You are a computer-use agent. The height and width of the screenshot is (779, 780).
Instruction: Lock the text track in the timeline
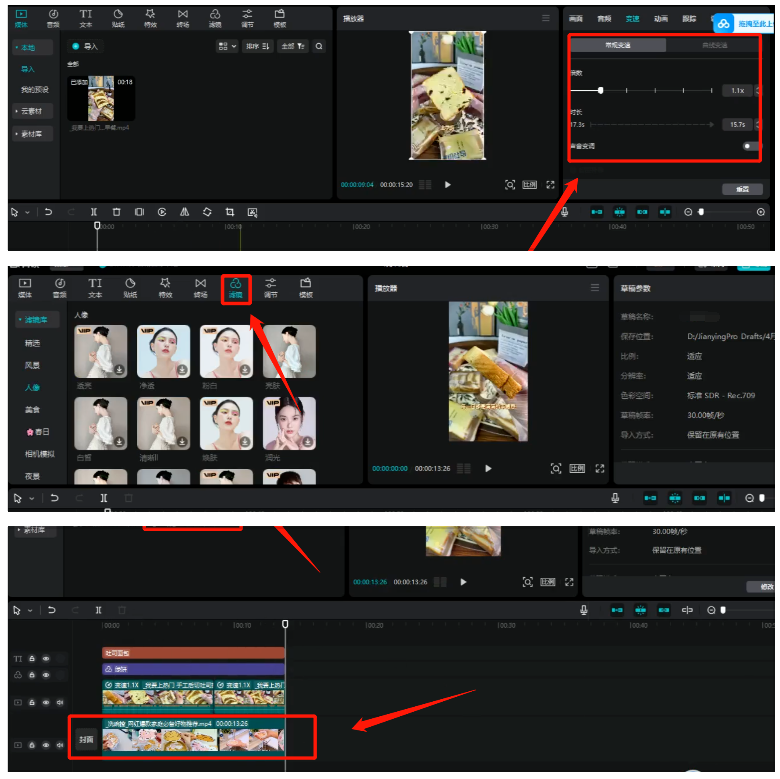32,659
